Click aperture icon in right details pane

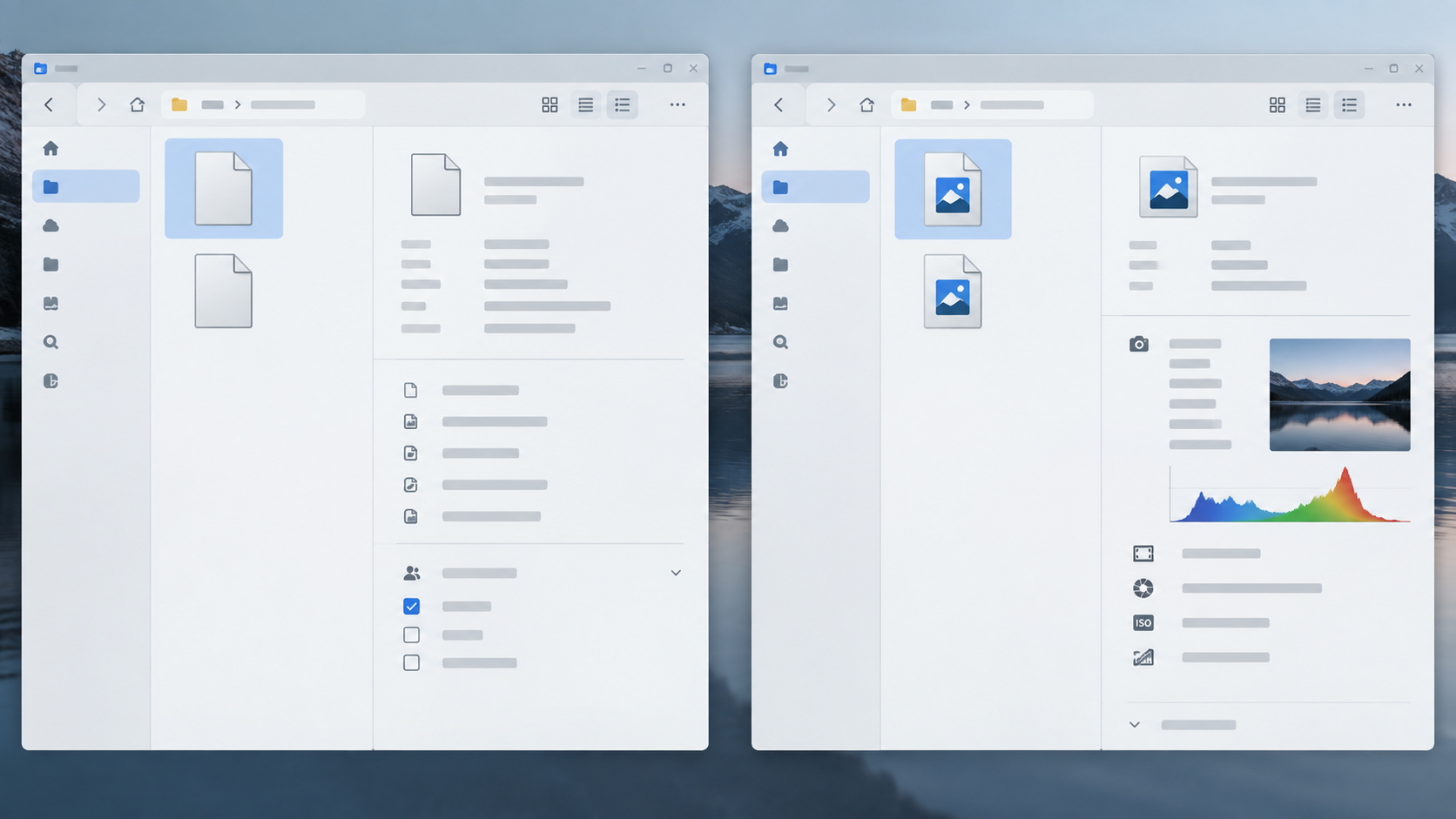(x=1143, y=588)
